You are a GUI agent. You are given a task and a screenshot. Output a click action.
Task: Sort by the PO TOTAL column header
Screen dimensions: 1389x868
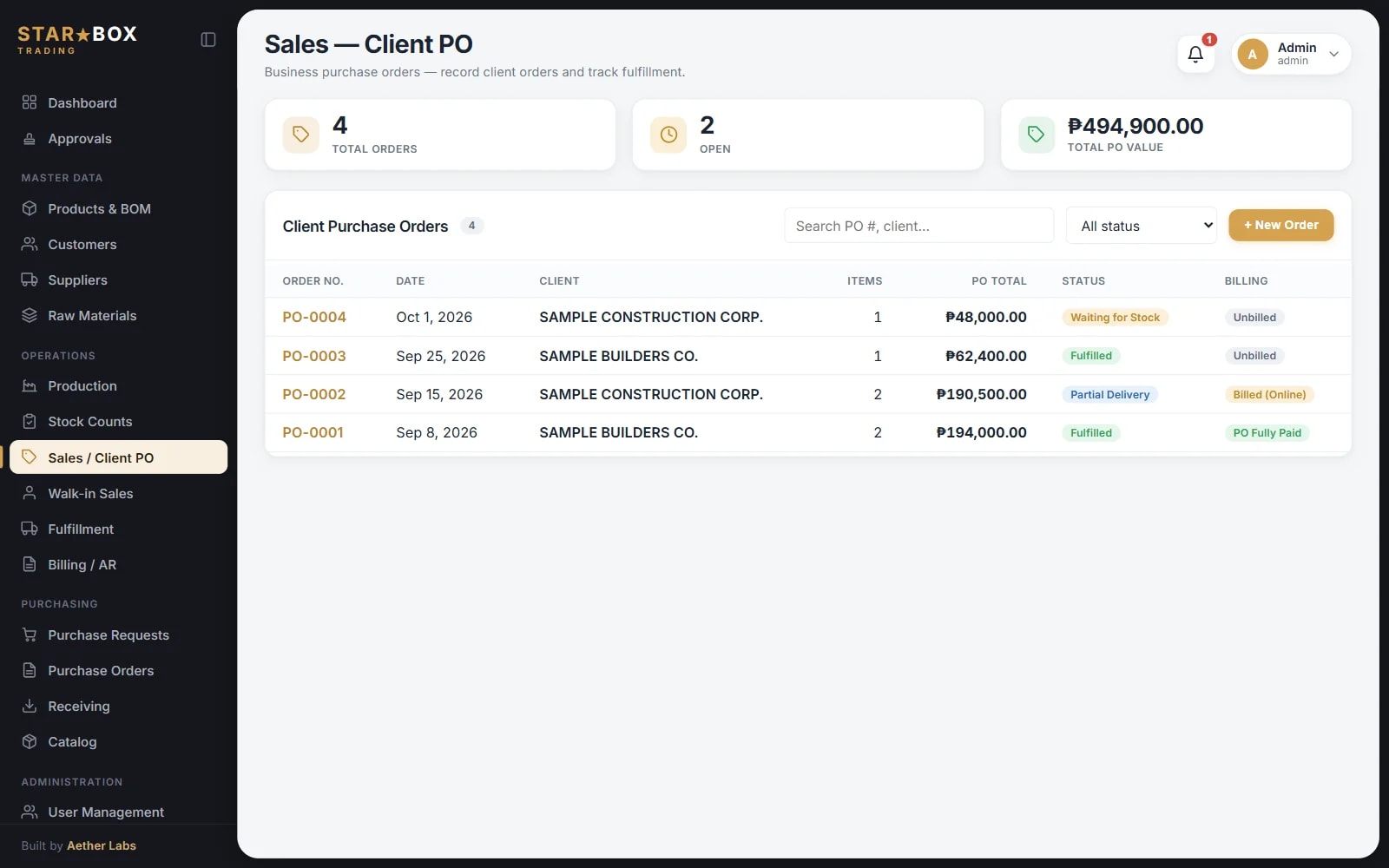(x=999, y=280)
